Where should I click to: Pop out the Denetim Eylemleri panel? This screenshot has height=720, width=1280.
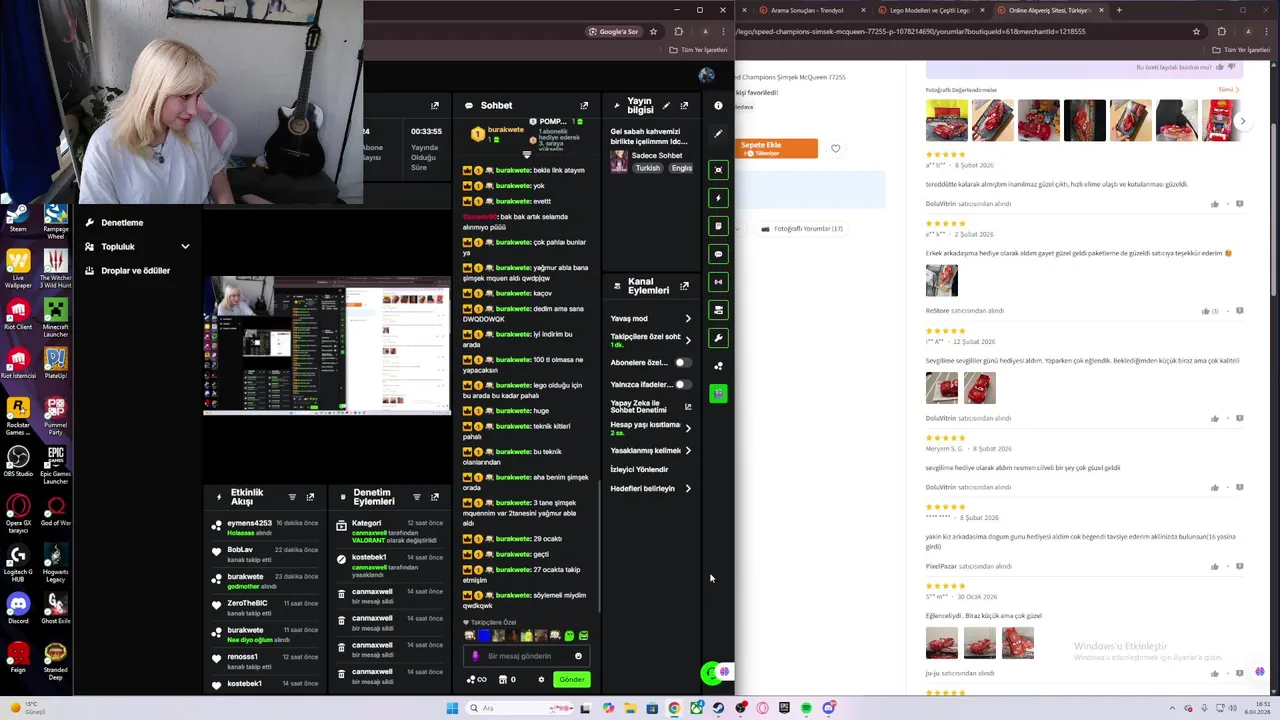pos(434,497)
